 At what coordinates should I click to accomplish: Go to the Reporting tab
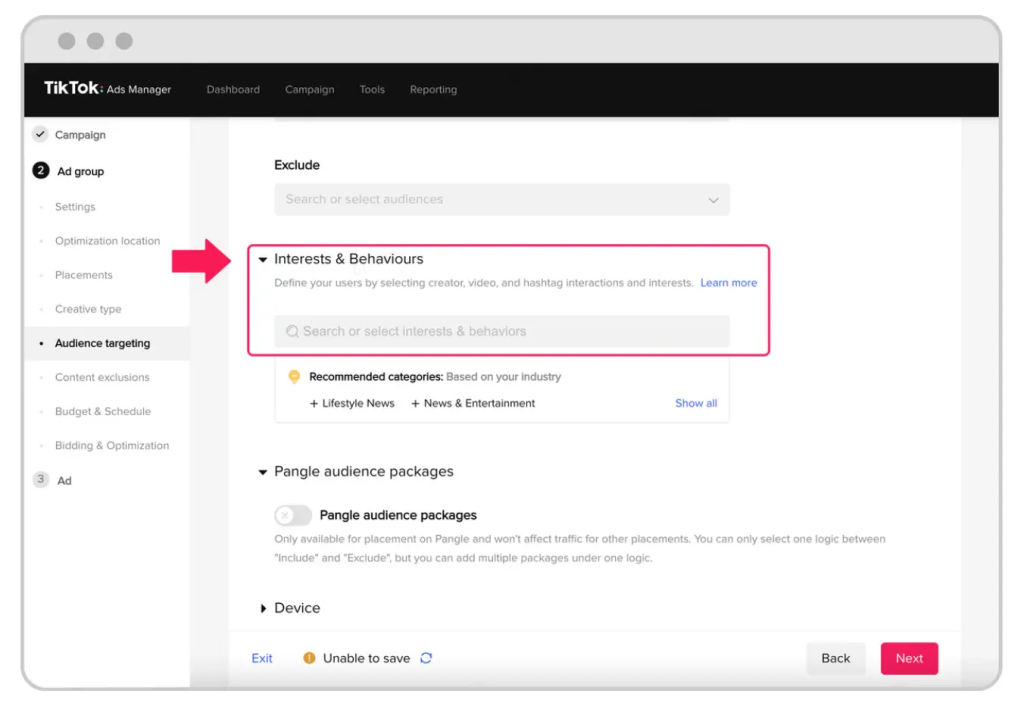433,90
